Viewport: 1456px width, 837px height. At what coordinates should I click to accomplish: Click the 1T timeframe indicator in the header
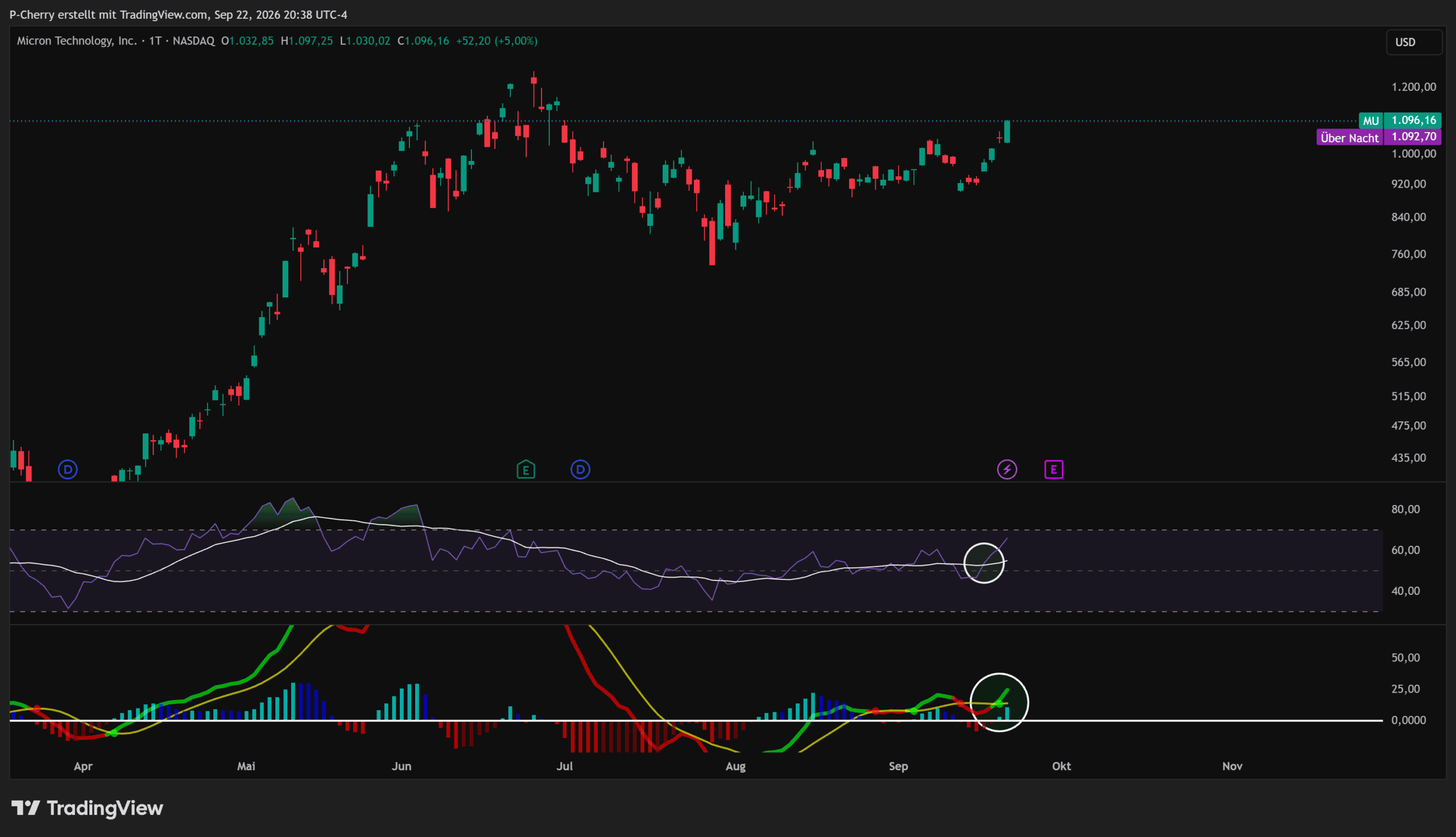point(155,41)
